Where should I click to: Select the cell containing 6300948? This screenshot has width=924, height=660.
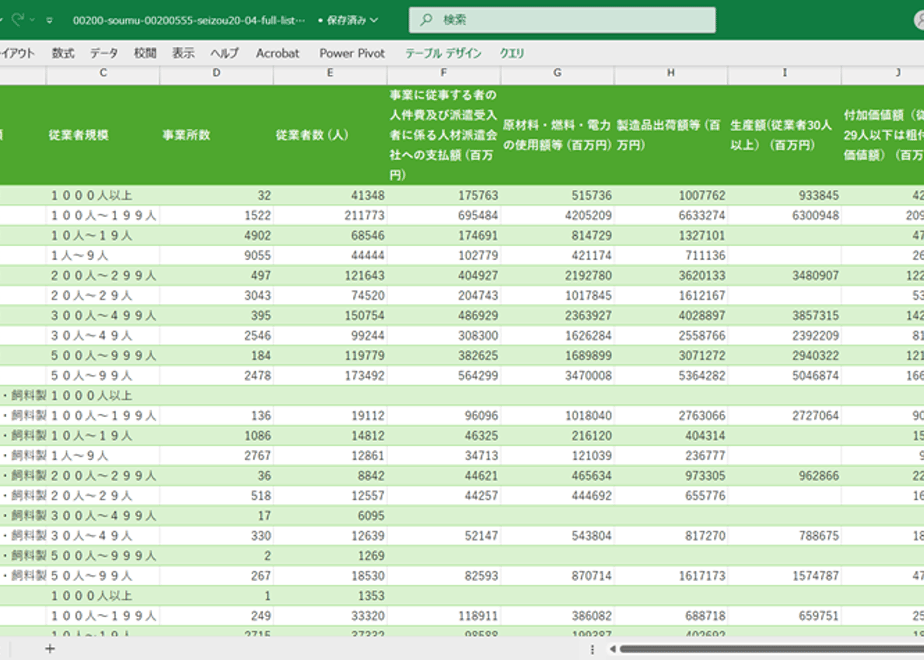coord(784,215)
